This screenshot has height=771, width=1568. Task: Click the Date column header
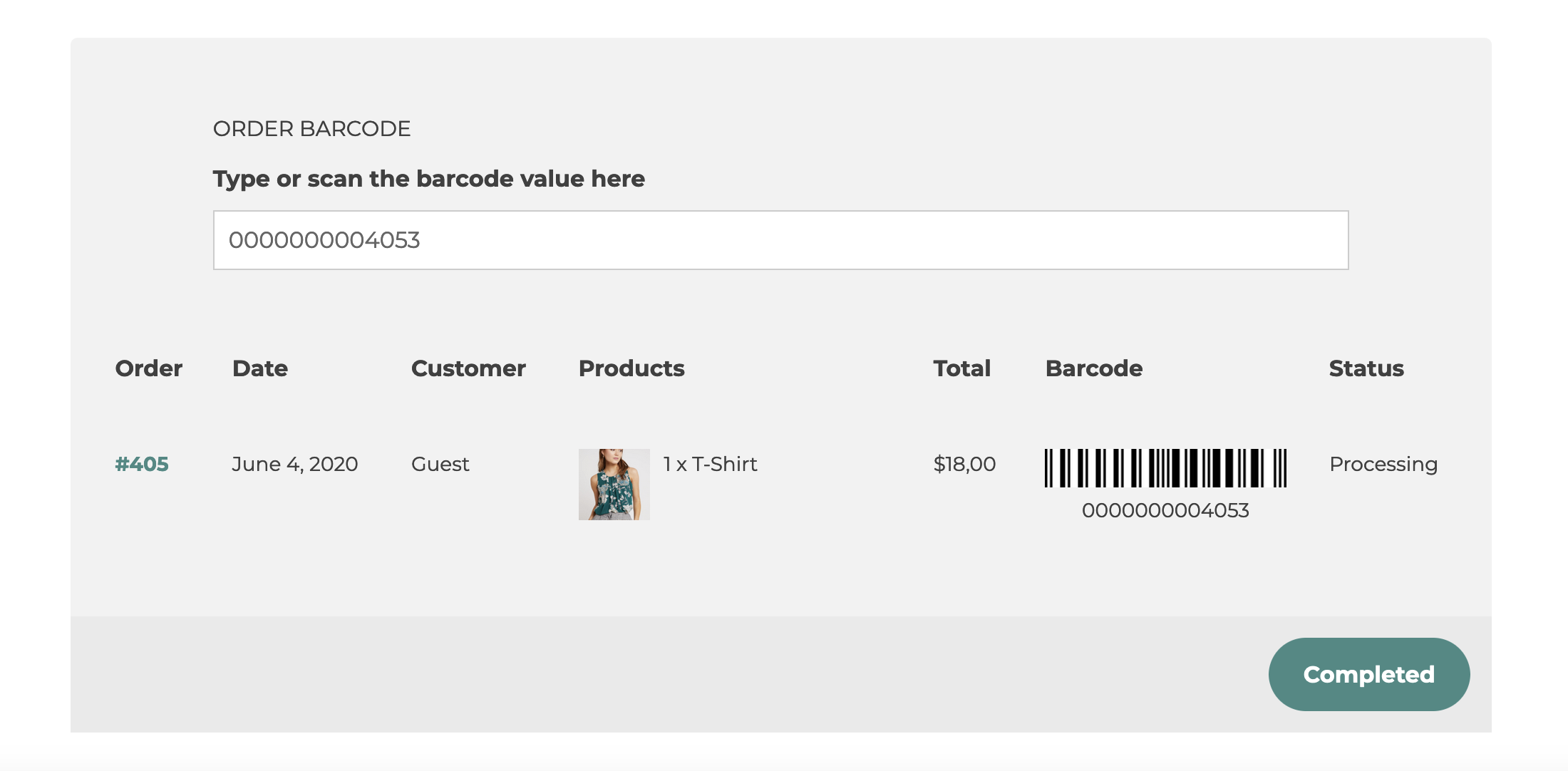pos(260,368)
